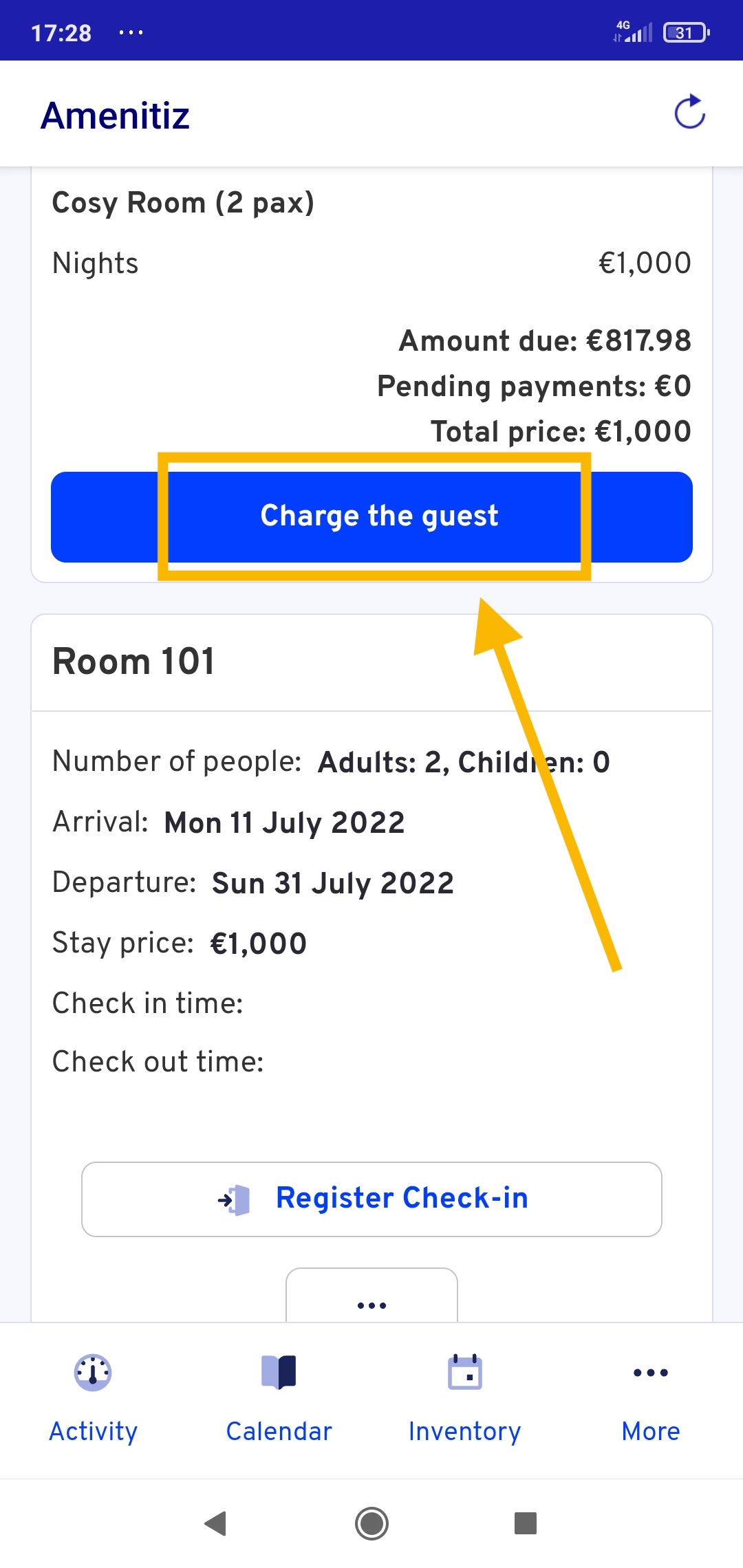
Task: Tap the Cosy Room (2 pax) title
Action: pos(183,203)
